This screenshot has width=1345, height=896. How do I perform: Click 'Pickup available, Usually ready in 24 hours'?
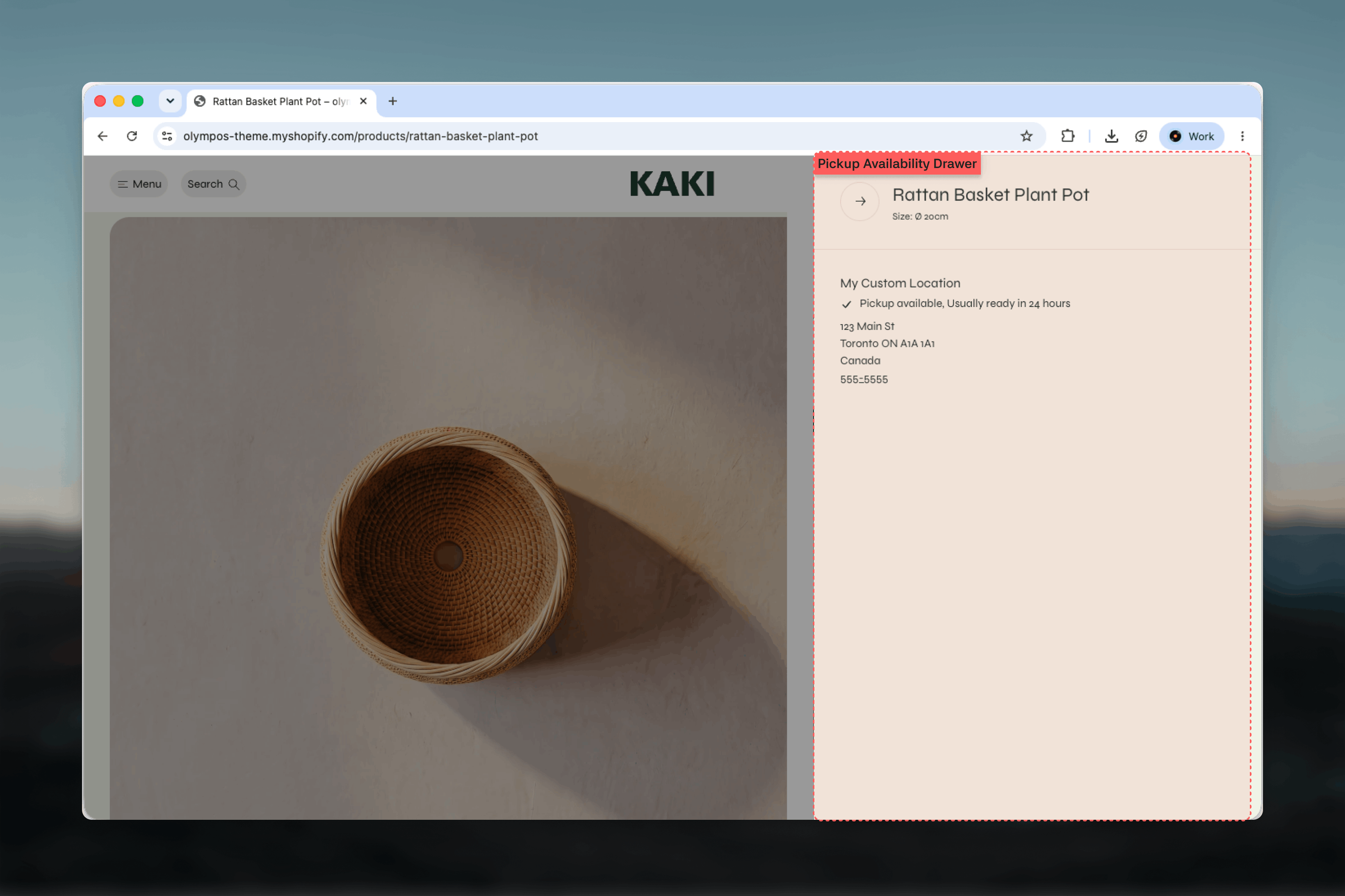[964, 303]
